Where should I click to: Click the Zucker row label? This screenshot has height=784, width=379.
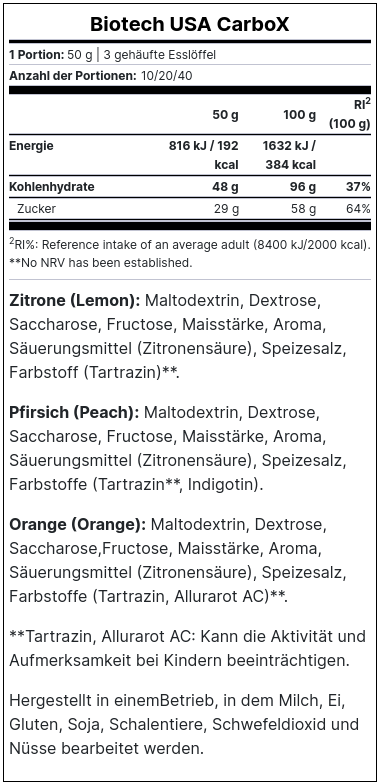36,208
